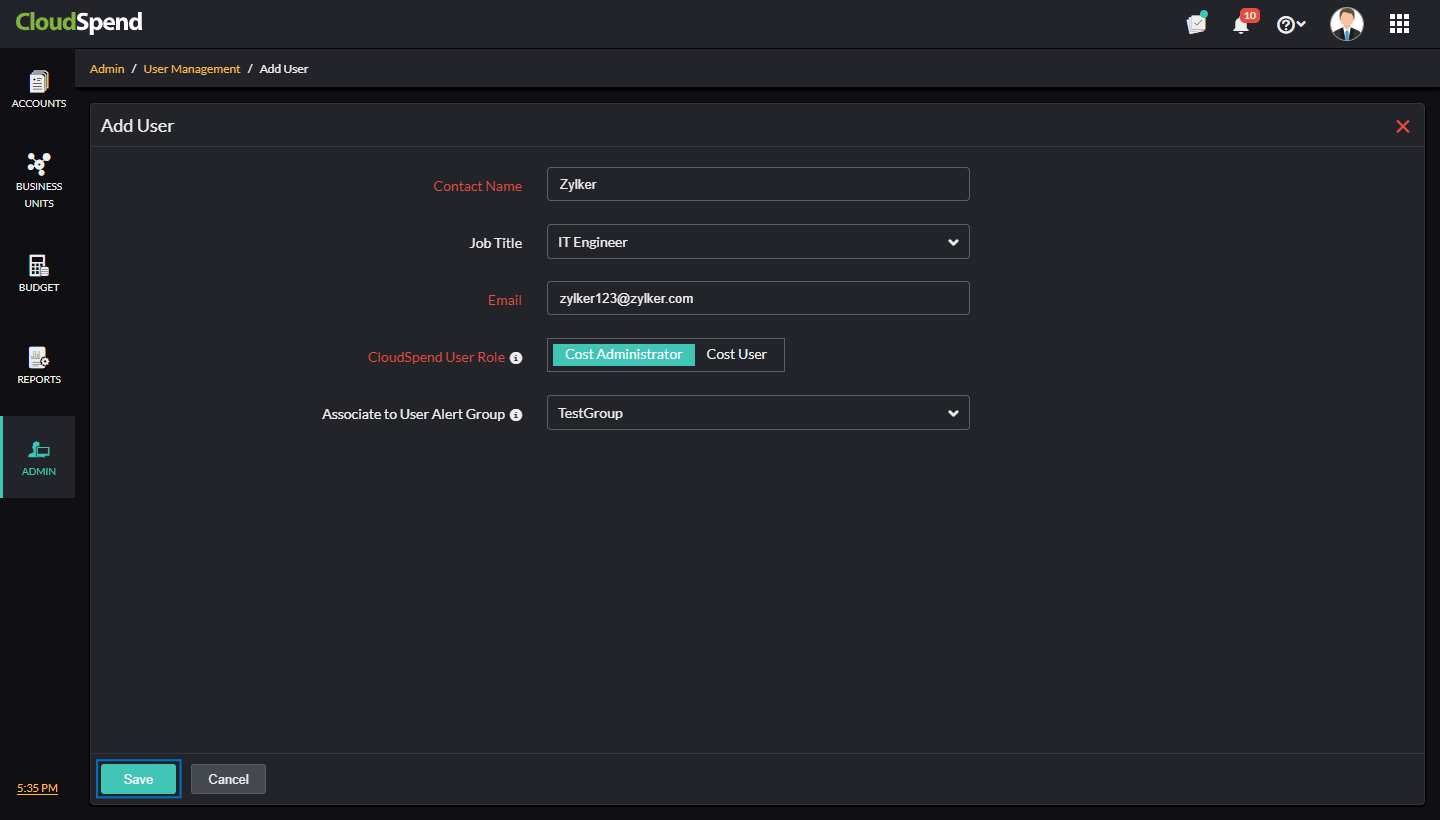1440x820 pixels.
Task: Open the notifications bell
Action: (x=1242, y=23)
